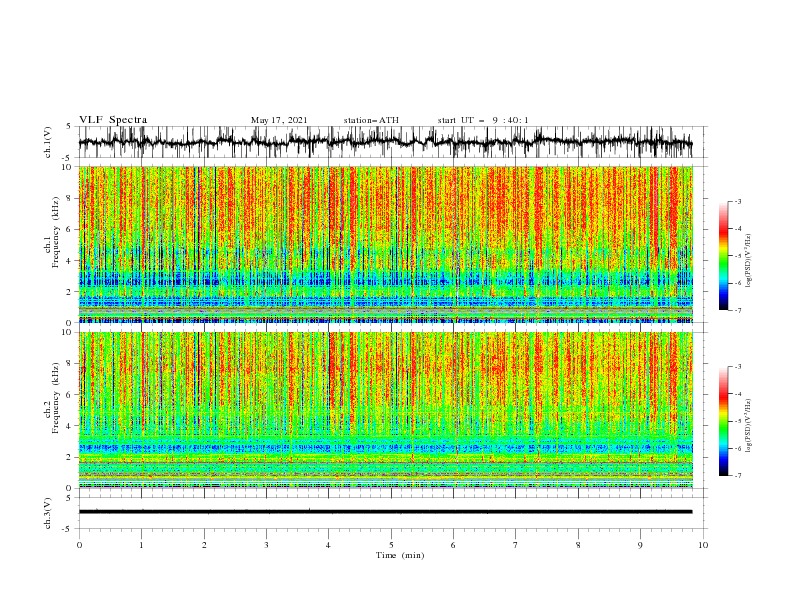Image resolution: width=792 pixels, height=612 pixels.
Task: Click time-axis tick label "7" under the ch.3 plot
Action: tap(516, 545)
